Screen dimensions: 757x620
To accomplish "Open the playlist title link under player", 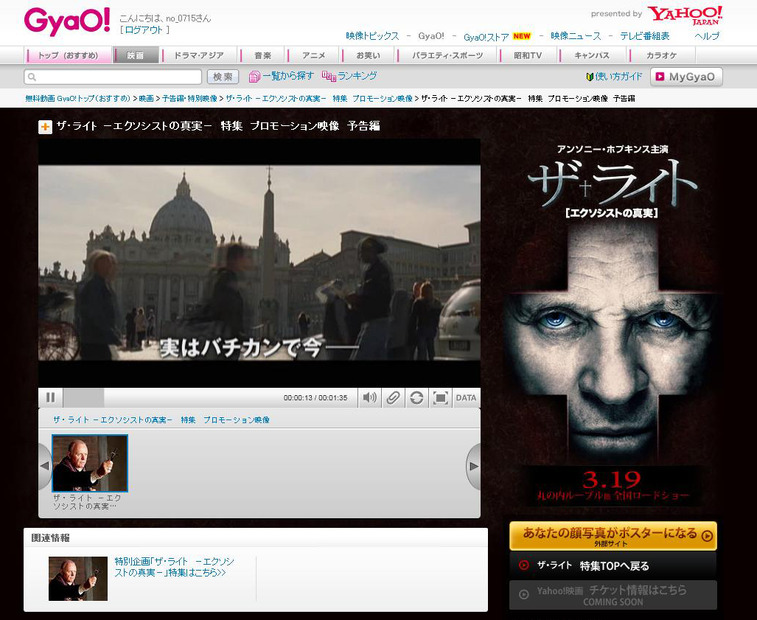I will (x=161, y=420).
